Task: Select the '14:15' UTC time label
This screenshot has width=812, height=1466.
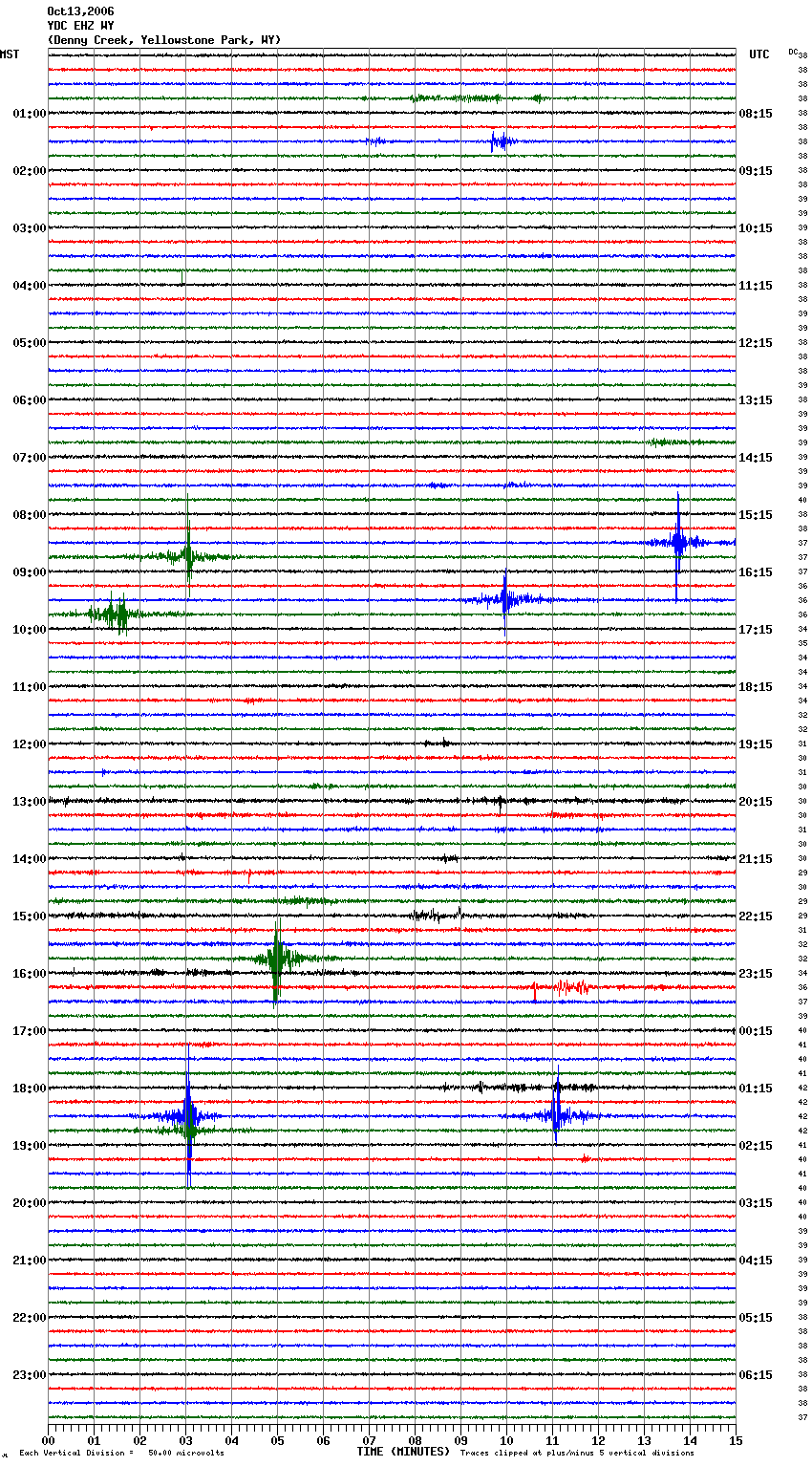Action: 756,458
